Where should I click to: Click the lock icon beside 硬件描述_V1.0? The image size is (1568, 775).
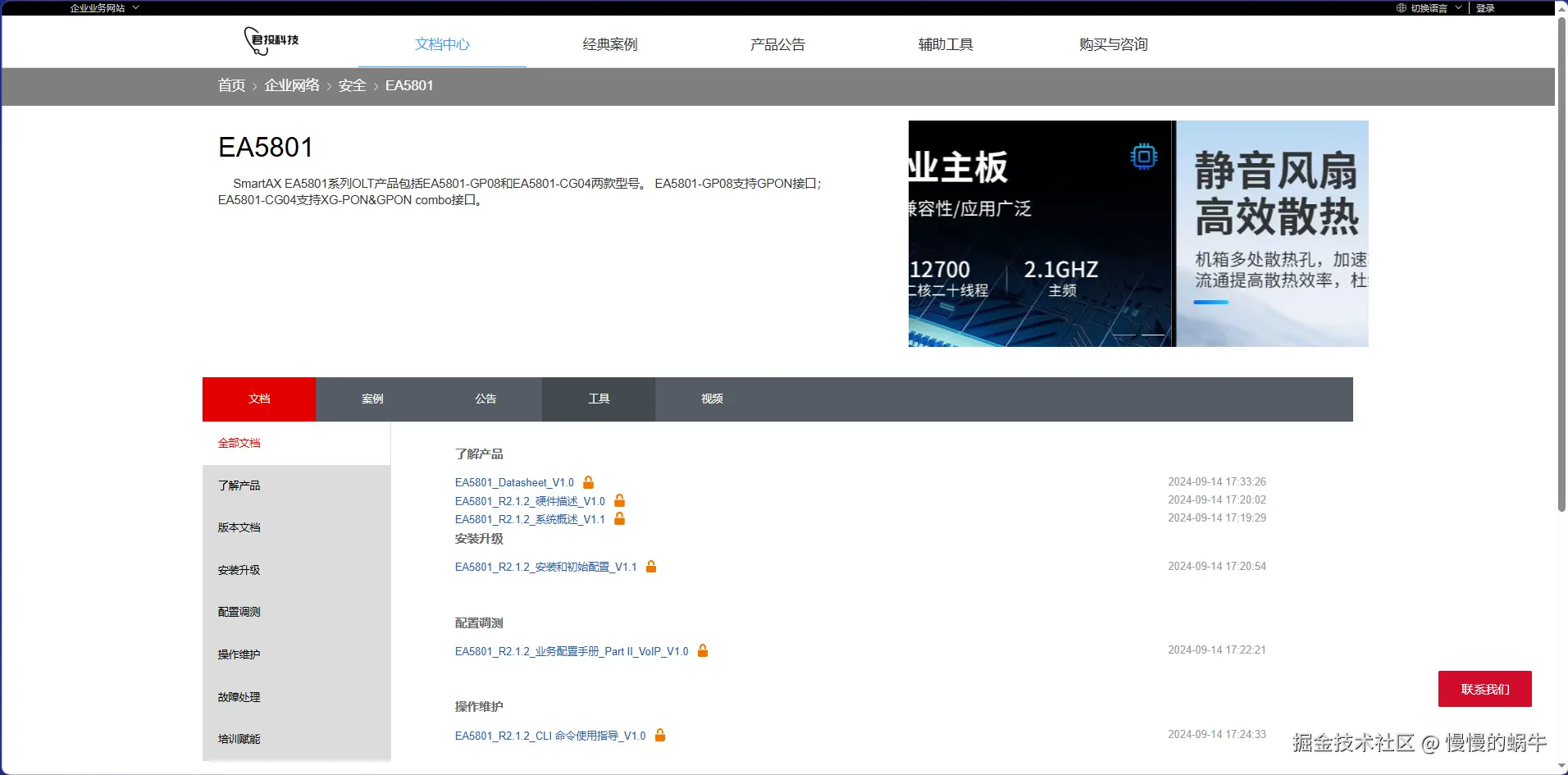tap(619, 500)
